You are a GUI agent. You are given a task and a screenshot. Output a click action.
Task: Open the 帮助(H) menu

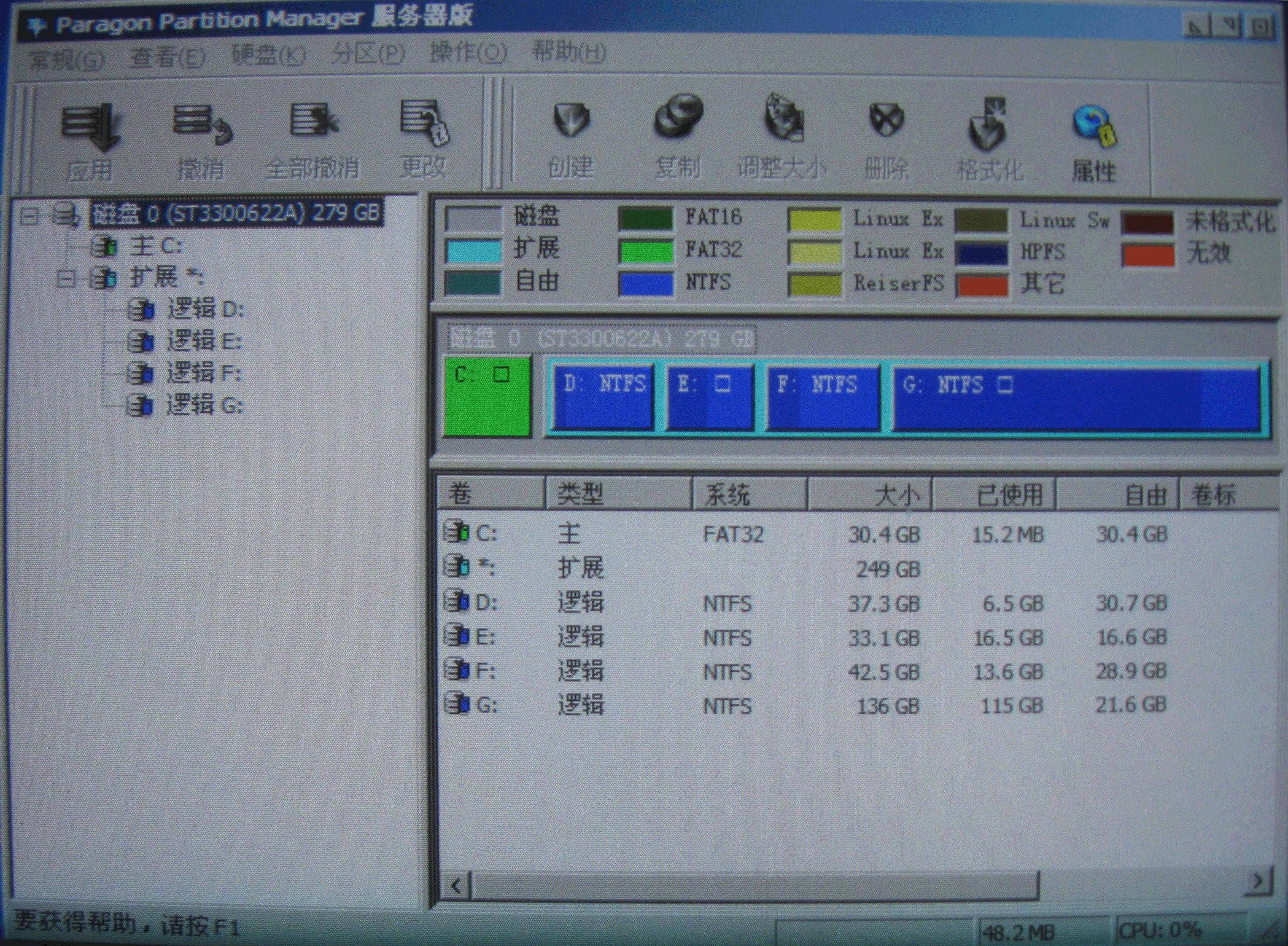click(569, 51)
